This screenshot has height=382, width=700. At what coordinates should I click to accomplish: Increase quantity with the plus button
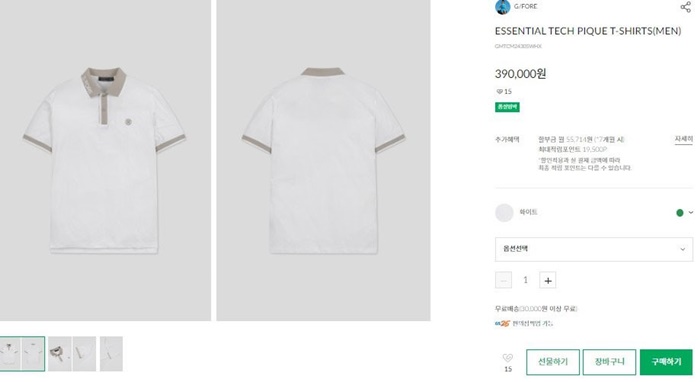pyautogui.click(x=548, y=280)
